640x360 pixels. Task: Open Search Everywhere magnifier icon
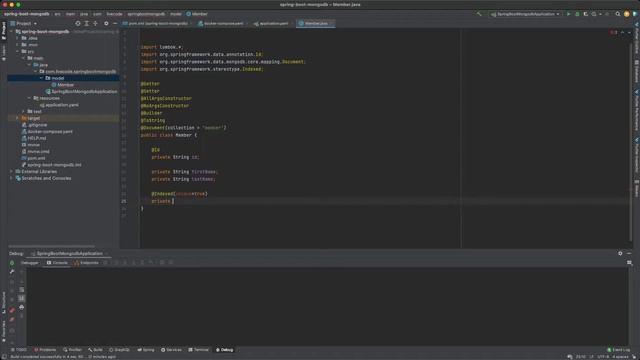(618, 14)
